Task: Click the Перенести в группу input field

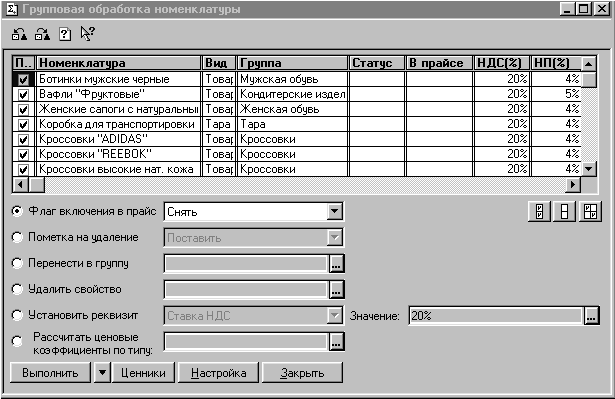Action: coord(246,264)
